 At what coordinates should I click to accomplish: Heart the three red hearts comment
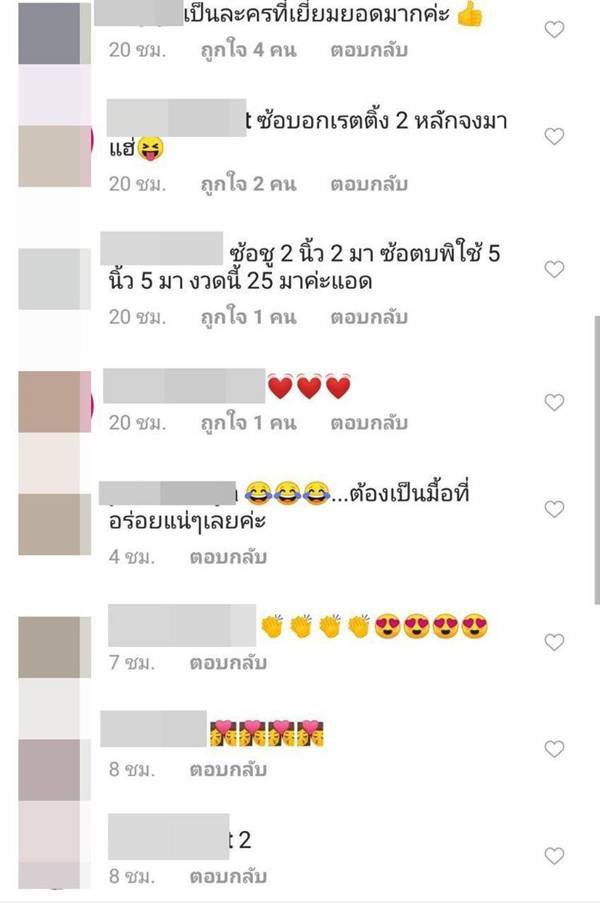pyautogui.click(x=554, y=402)
